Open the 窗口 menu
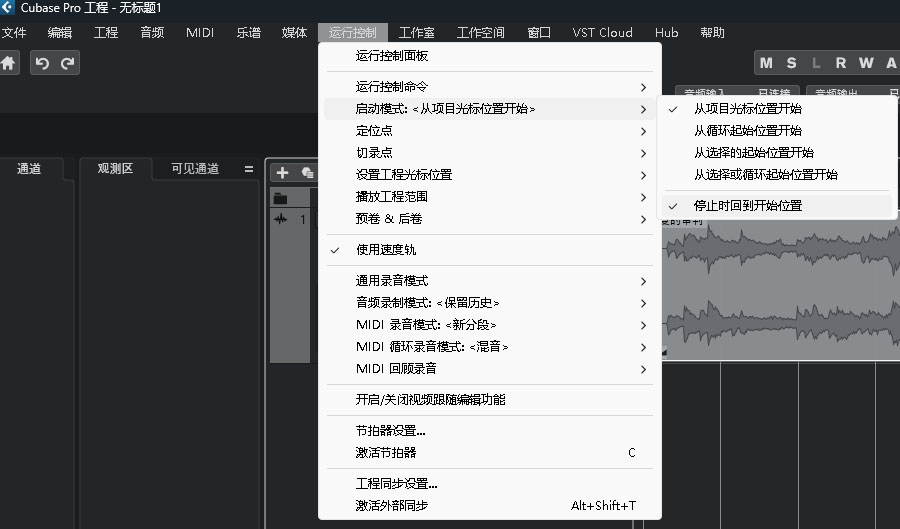Image resolution: width=900 pixels, height=529 pixels. 539,33
